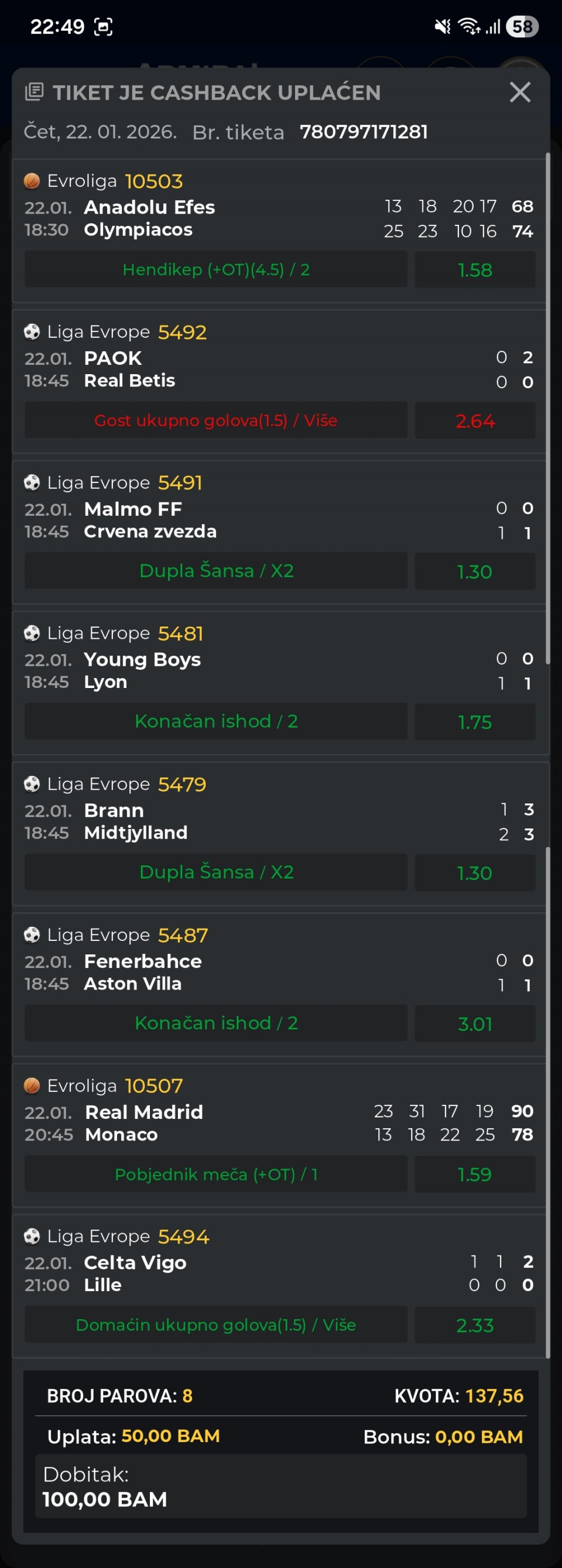This screenshot has width=562, height=1568.
Task: Open the Celta Vigo match entry
Action: pos(135,1262)
